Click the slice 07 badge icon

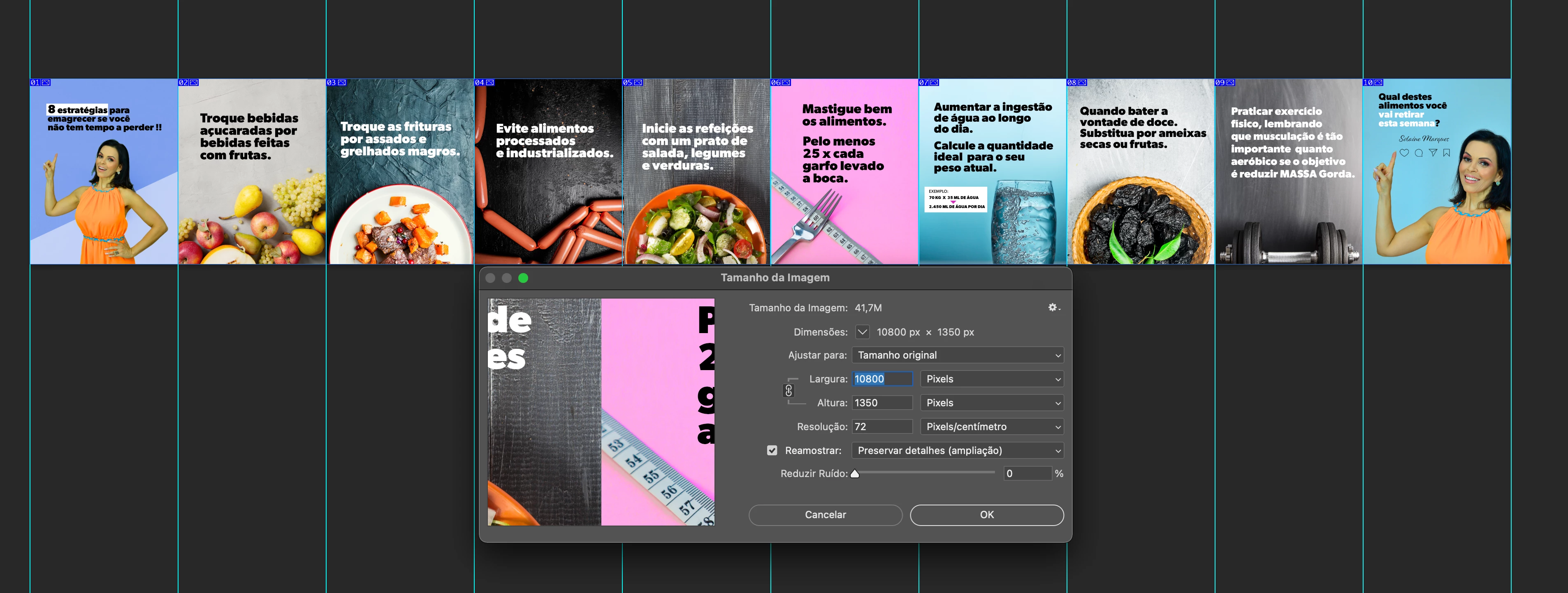point(935,83)
